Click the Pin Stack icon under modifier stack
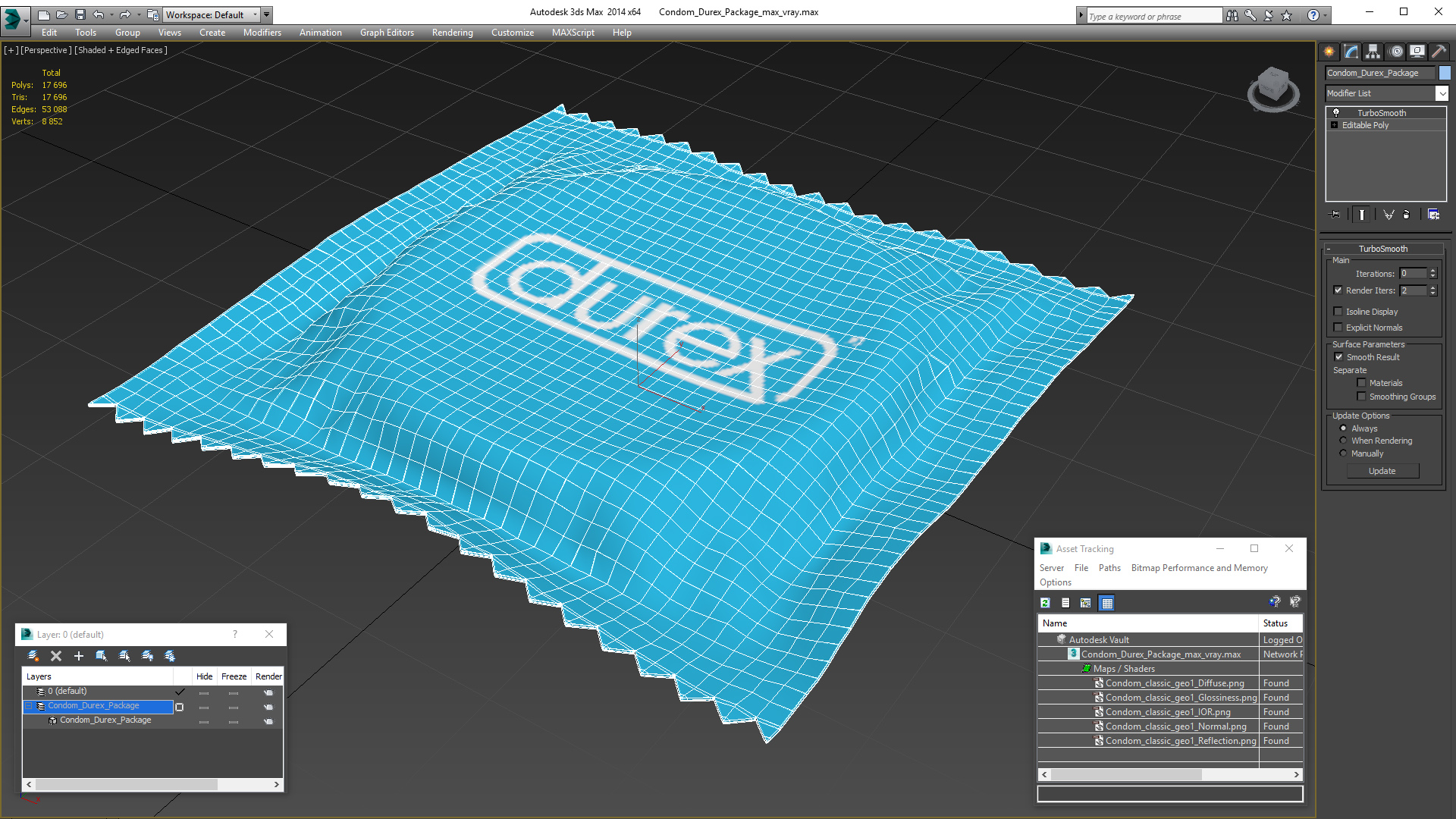Image resolution: width=1456 pixels, height=819 pixels. [1335, 215]
